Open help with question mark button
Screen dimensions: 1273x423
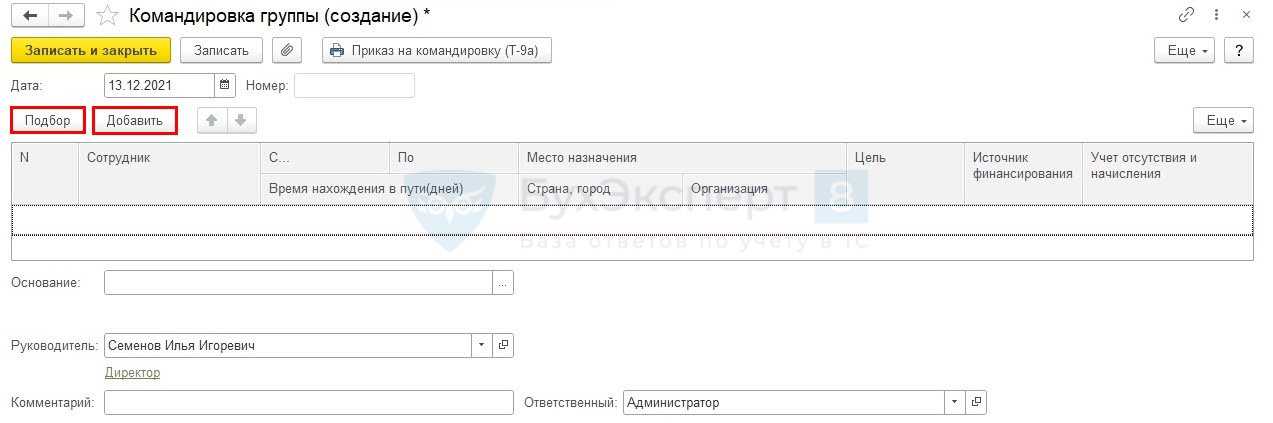pos(1239,50)
